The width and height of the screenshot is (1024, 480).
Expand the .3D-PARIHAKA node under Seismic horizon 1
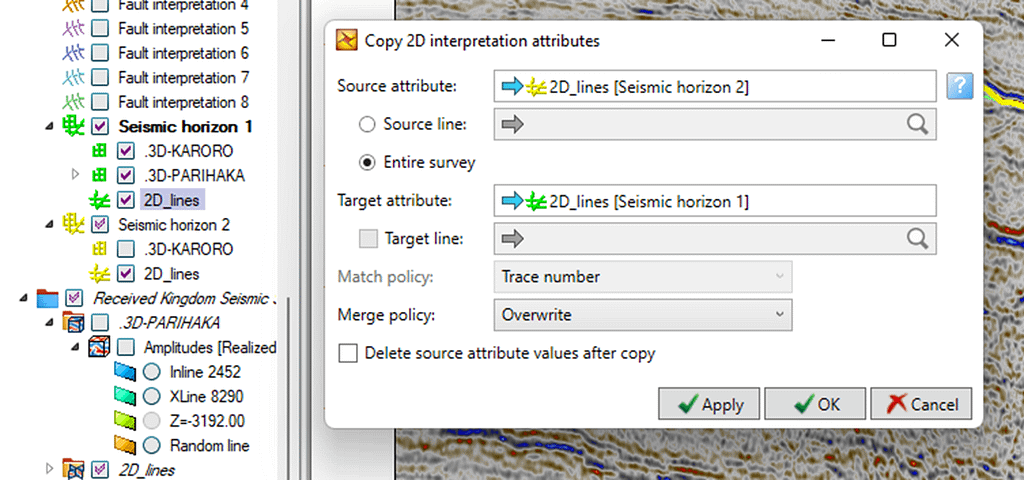(x=74, y=175)
